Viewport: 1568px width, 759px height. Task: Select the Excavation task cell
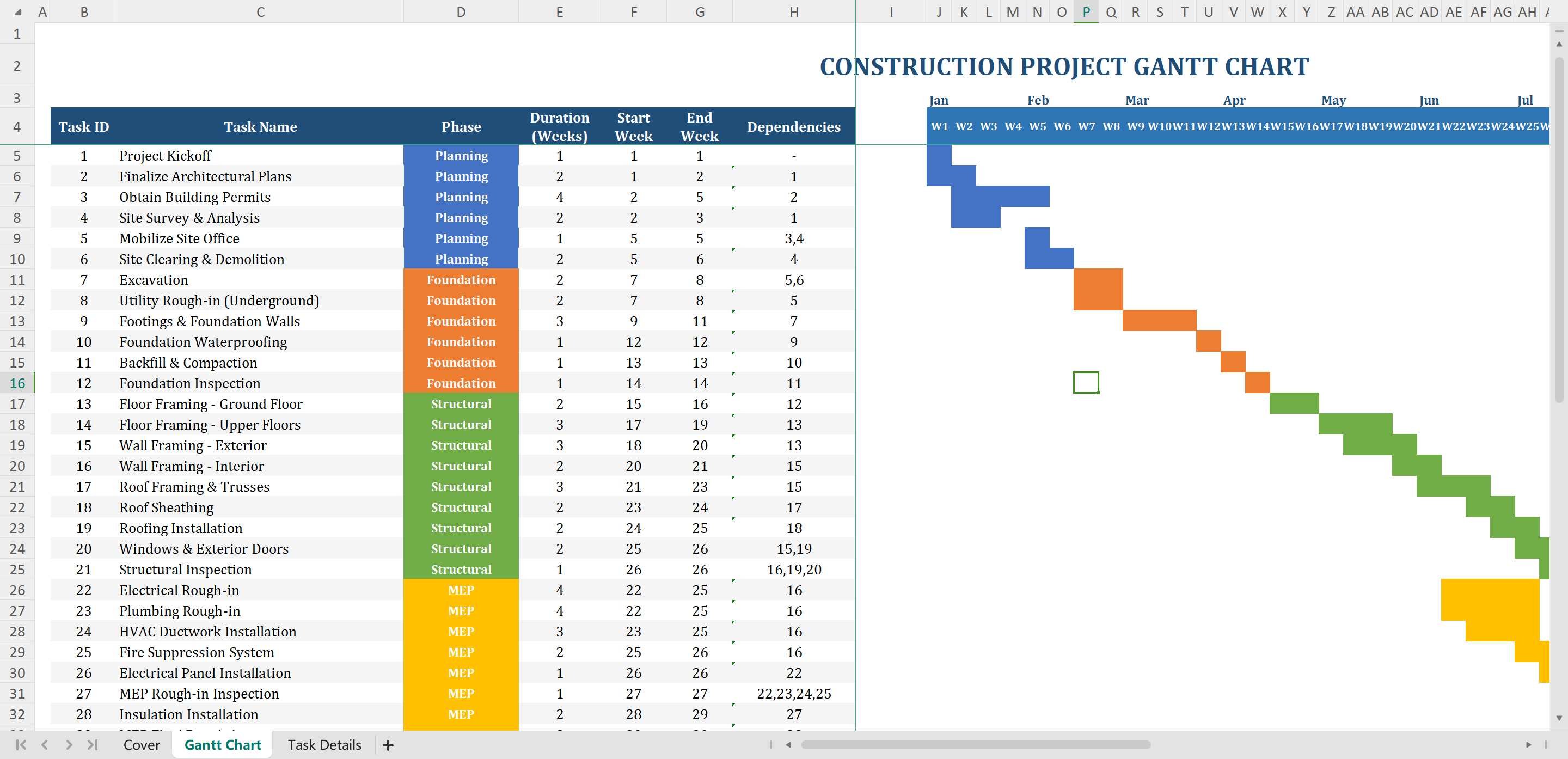(260, 279)
